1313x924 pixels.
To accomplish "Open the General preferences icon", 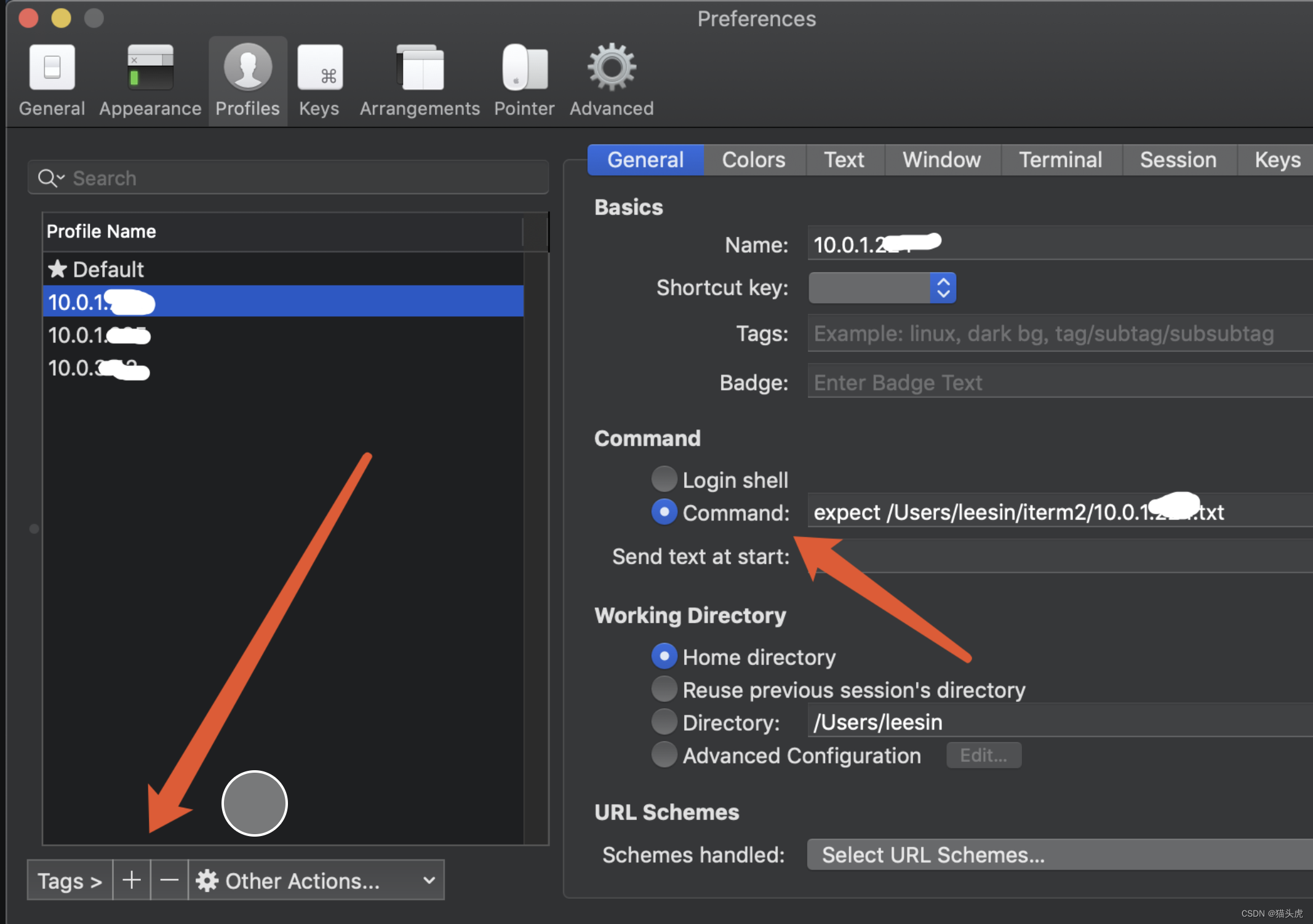I will tap(52, 68).
